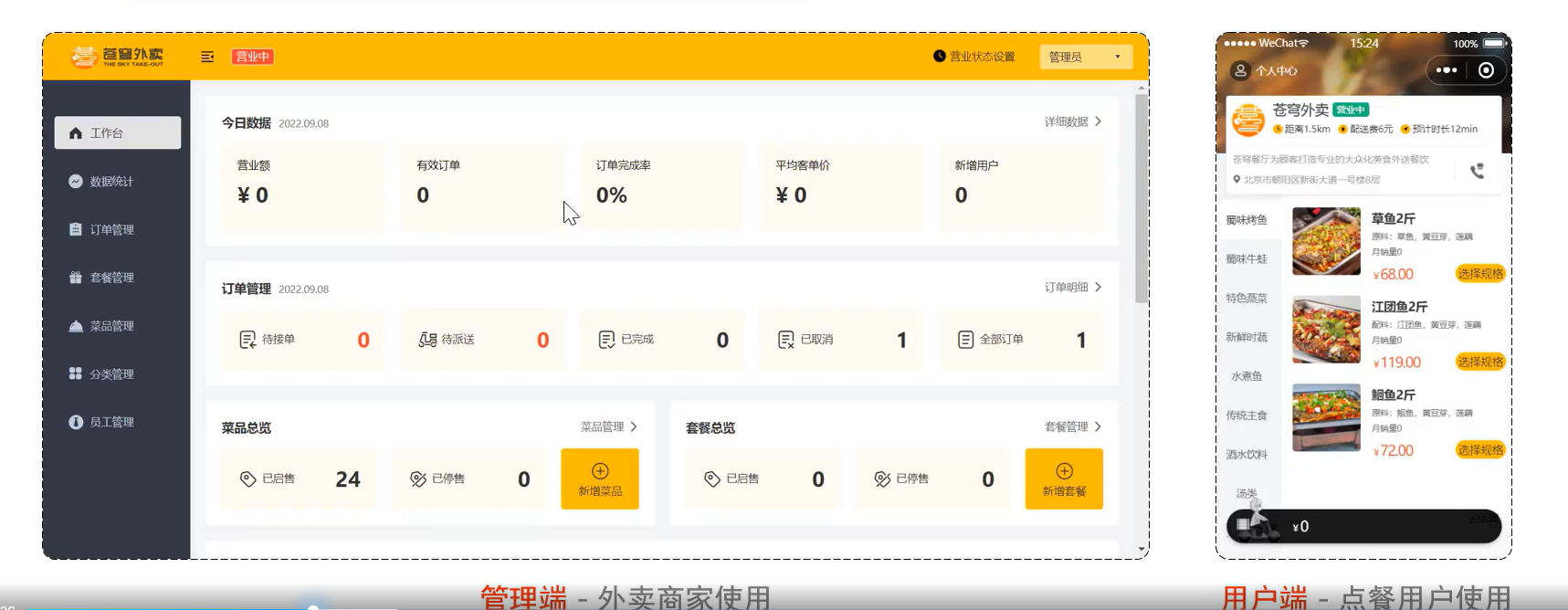Click the 营业中 status badge in header

coord(253,57)
